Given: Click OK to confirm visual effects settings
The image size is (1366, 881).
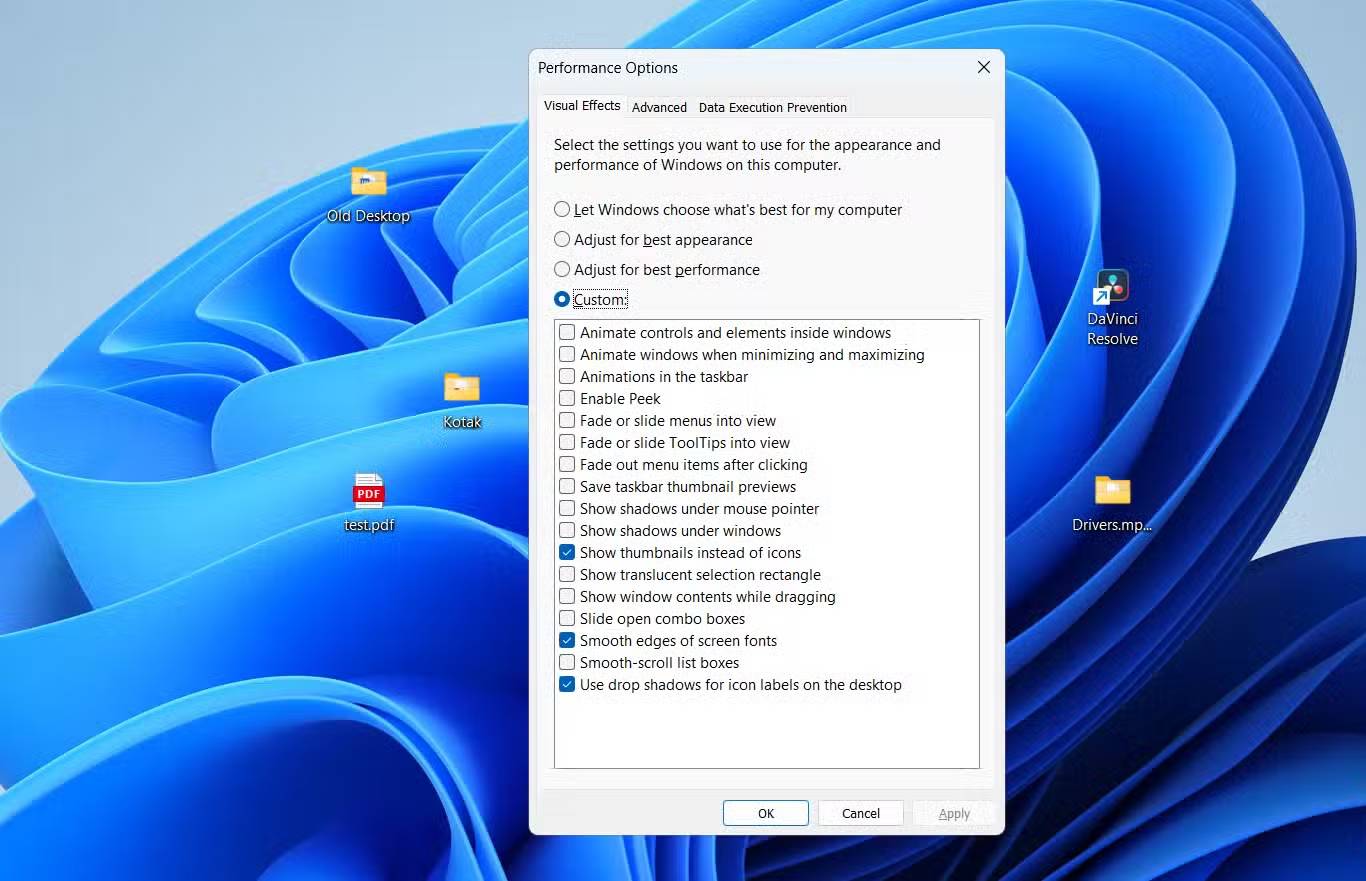Looking at the screenshot, I should coord(765,813).
